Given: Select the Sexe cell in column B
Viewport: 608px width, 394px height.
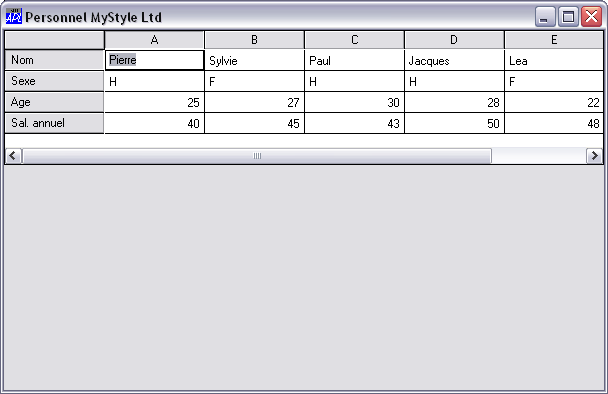Looking at the screenshot, I should coord(254,81).
